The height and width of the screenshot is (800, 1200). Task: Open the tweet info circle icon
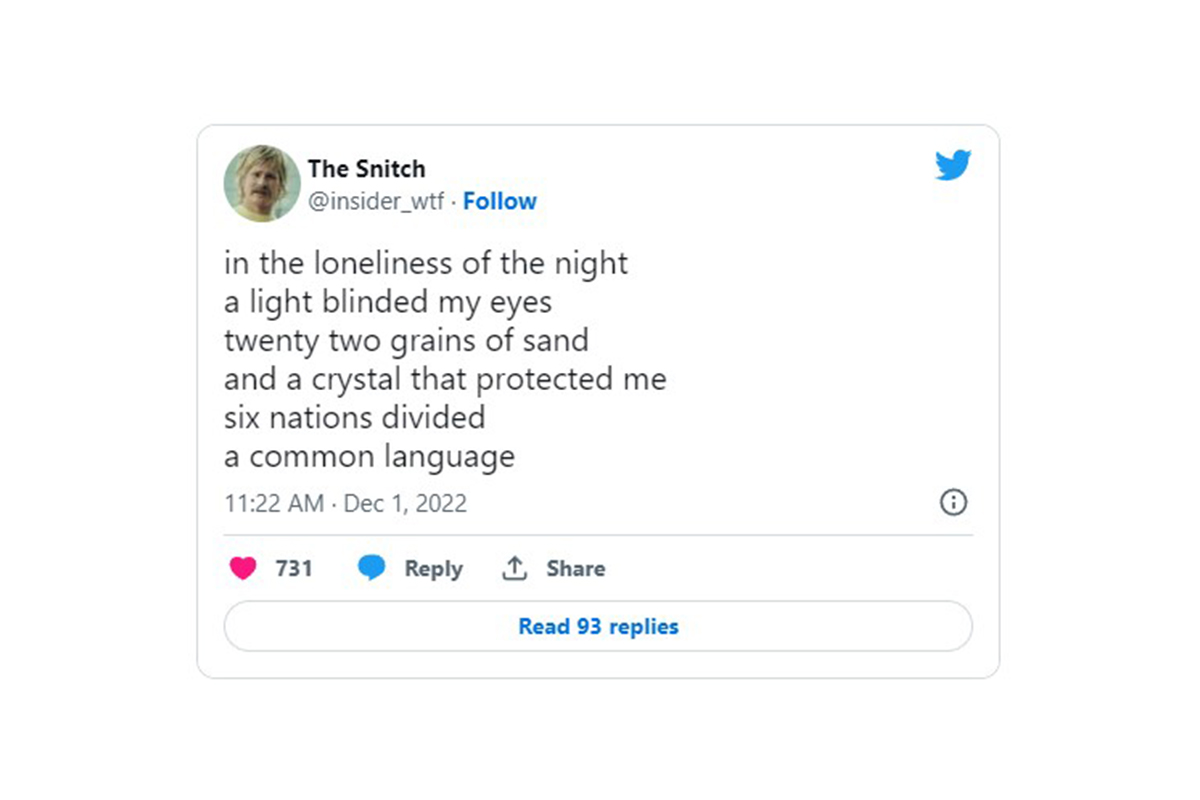pos(954,502)
